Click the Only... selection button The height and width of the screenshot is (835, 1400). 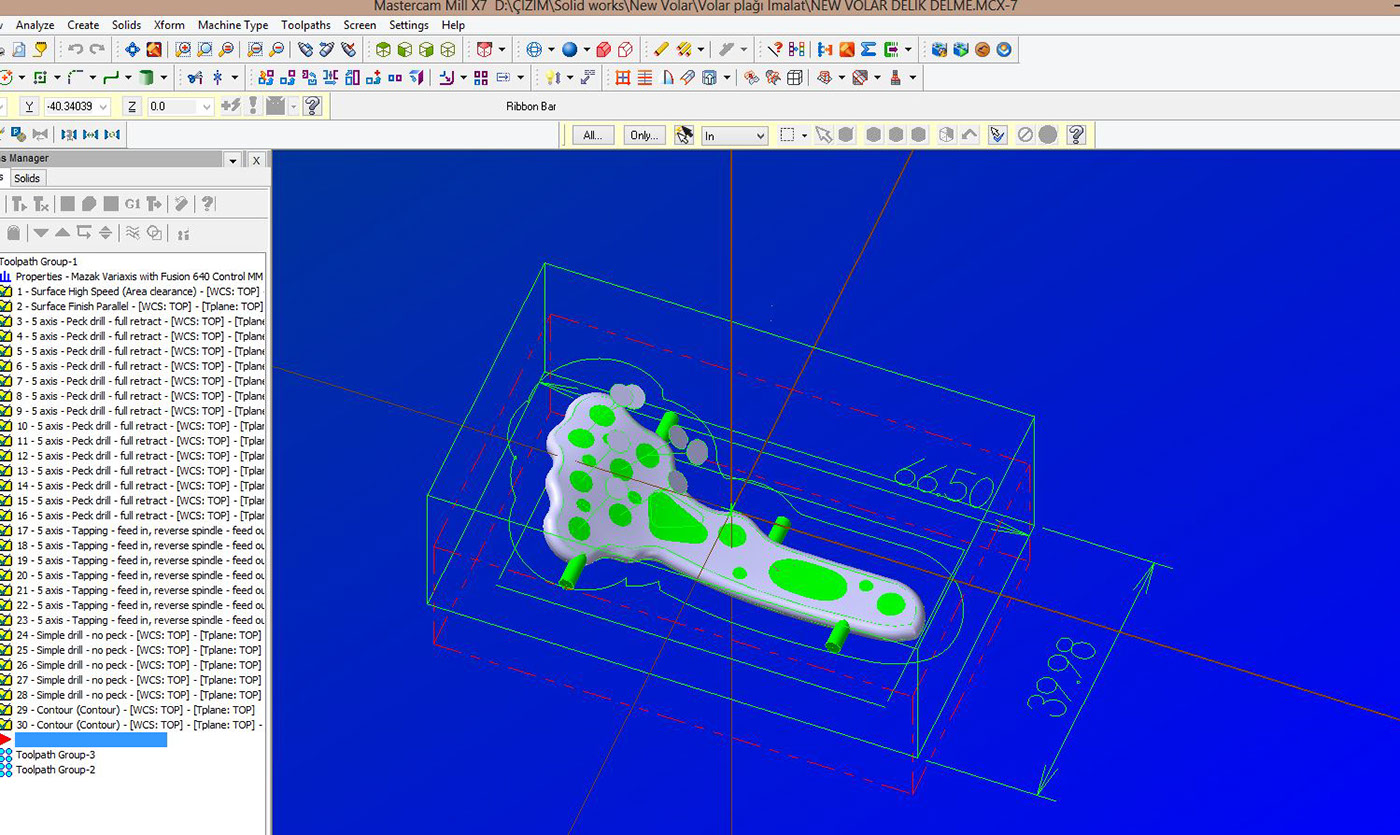644,135
